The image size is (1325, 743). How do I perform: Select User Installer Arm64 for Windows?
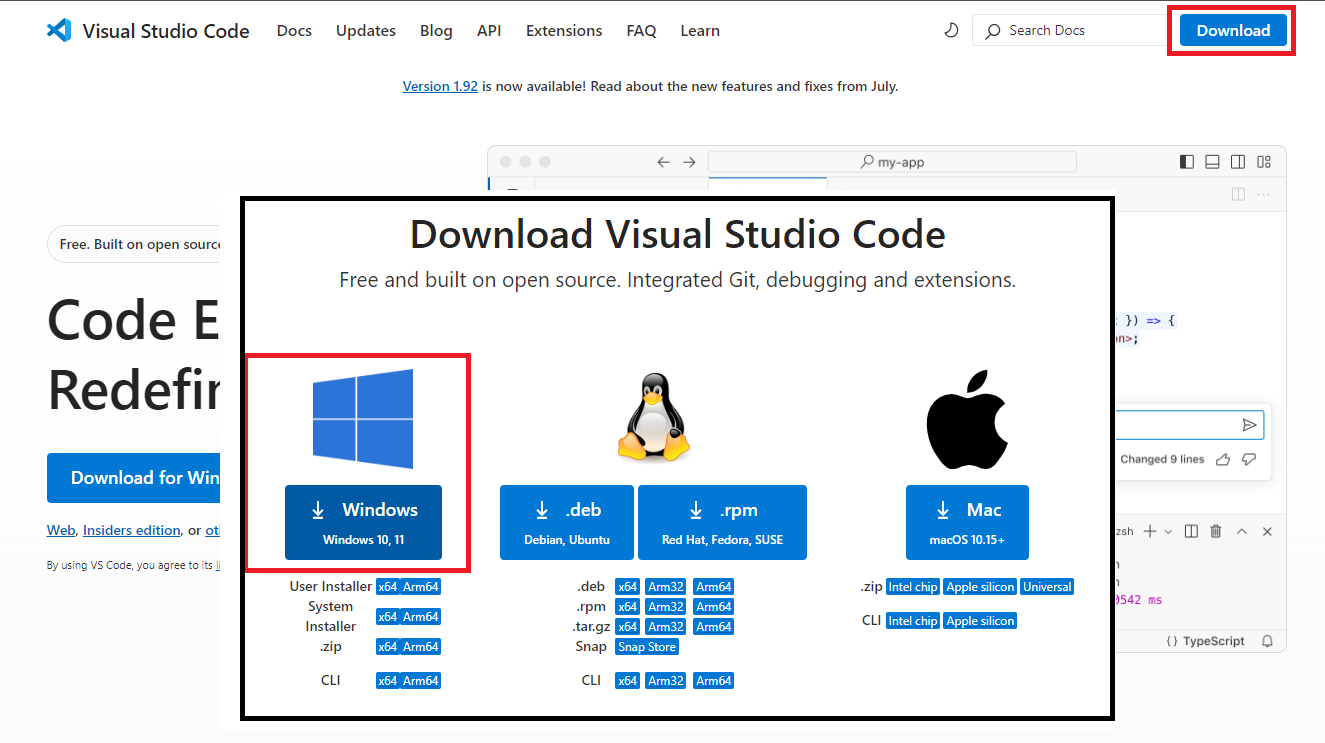421,587
